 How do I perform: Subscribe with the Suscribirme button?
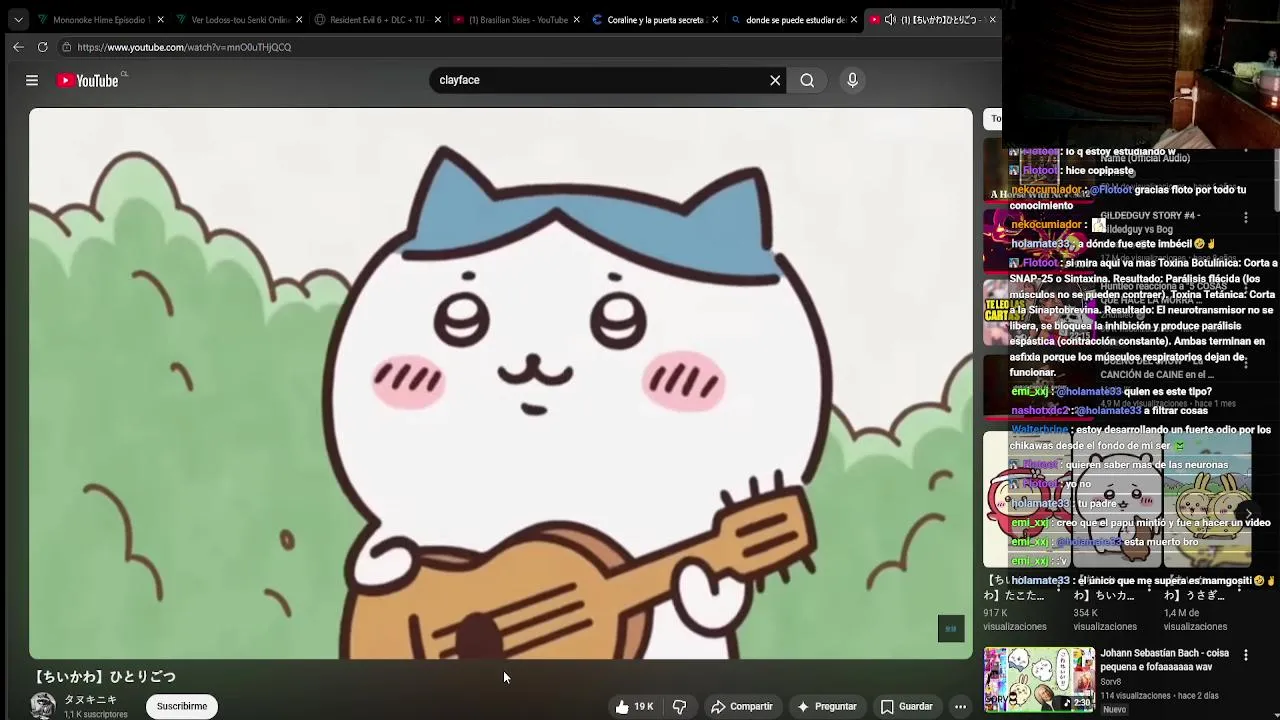[182, 706]
